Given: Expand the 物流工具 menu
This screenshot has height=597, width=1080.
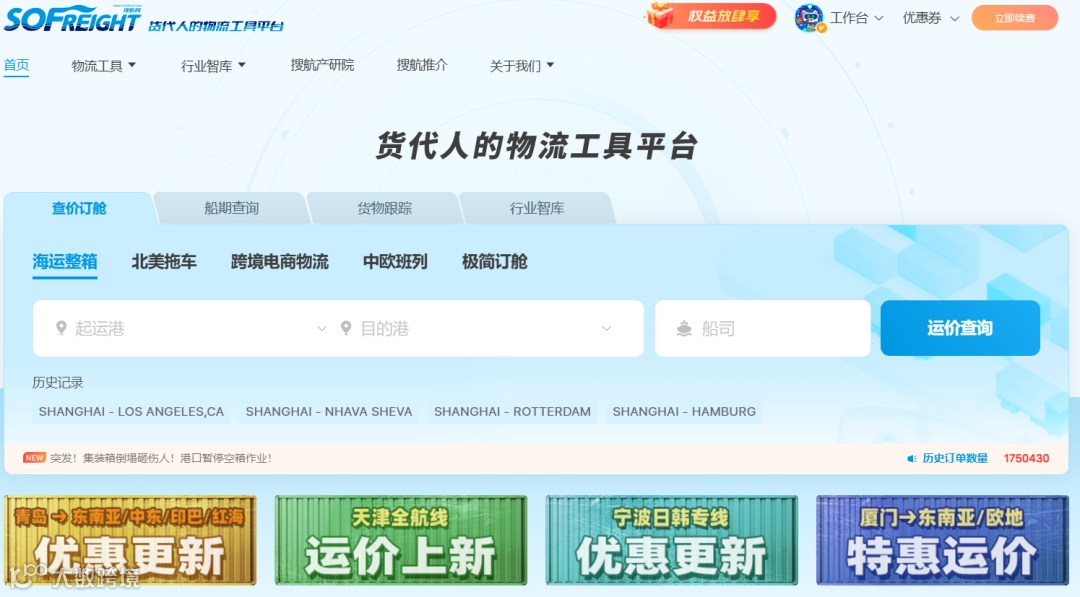Looking at the screenshot, I should tap(103, 64).
